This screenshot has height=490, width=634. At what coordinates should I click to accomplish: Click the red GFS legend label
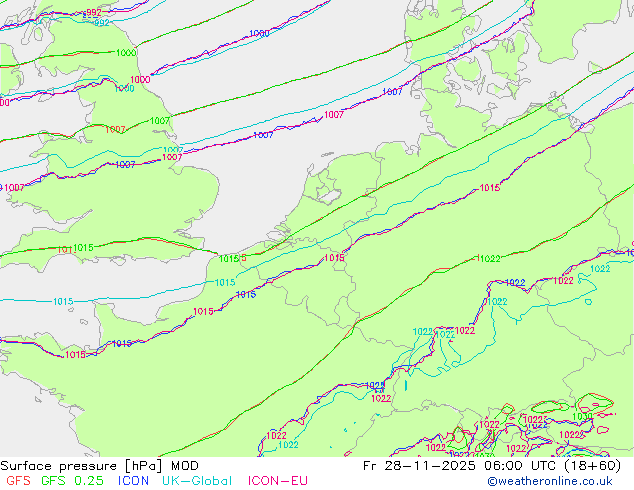click(x=18, y=481)
